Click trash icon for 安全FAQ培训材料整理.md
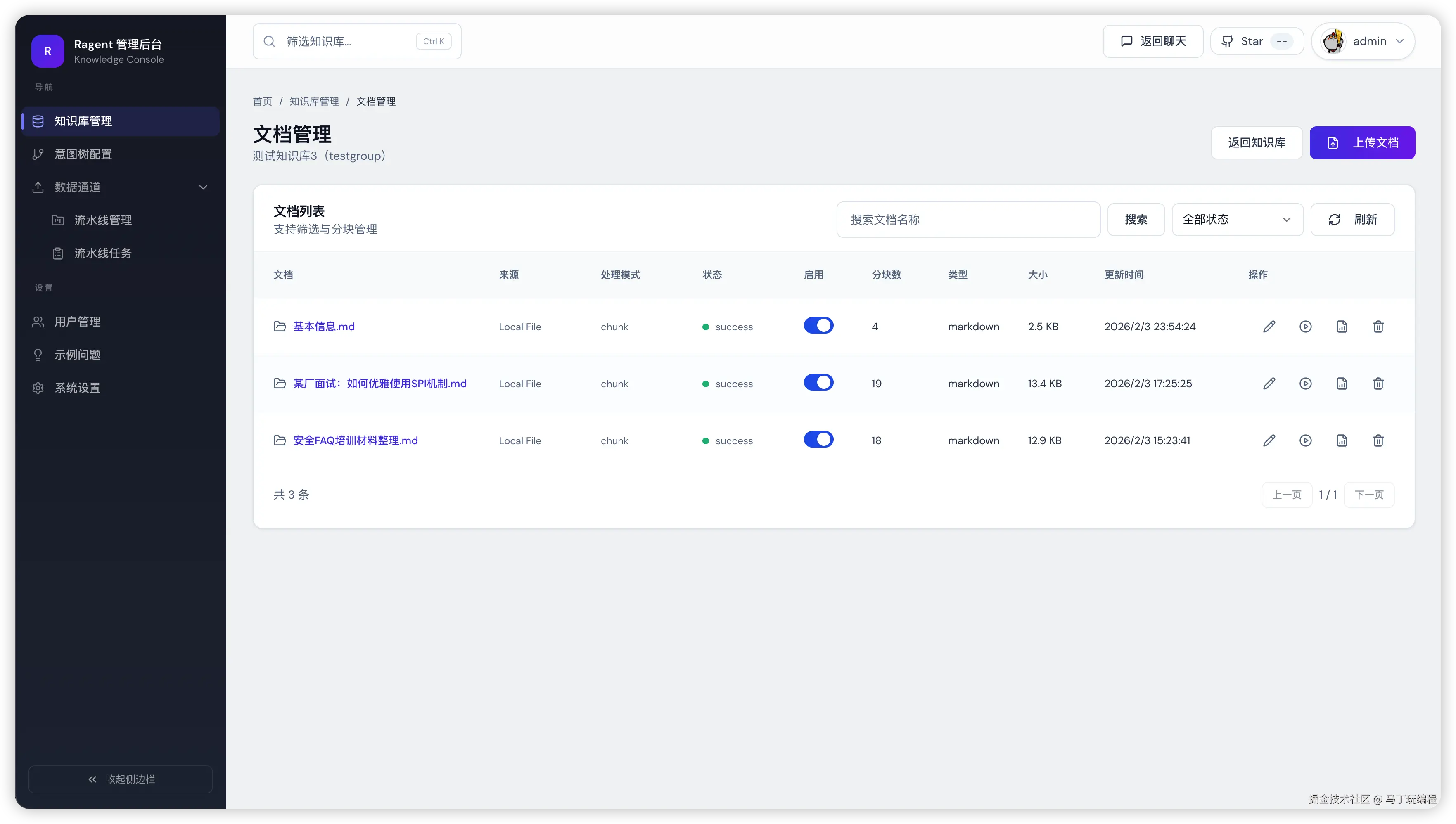 (x=1378, y=440)
